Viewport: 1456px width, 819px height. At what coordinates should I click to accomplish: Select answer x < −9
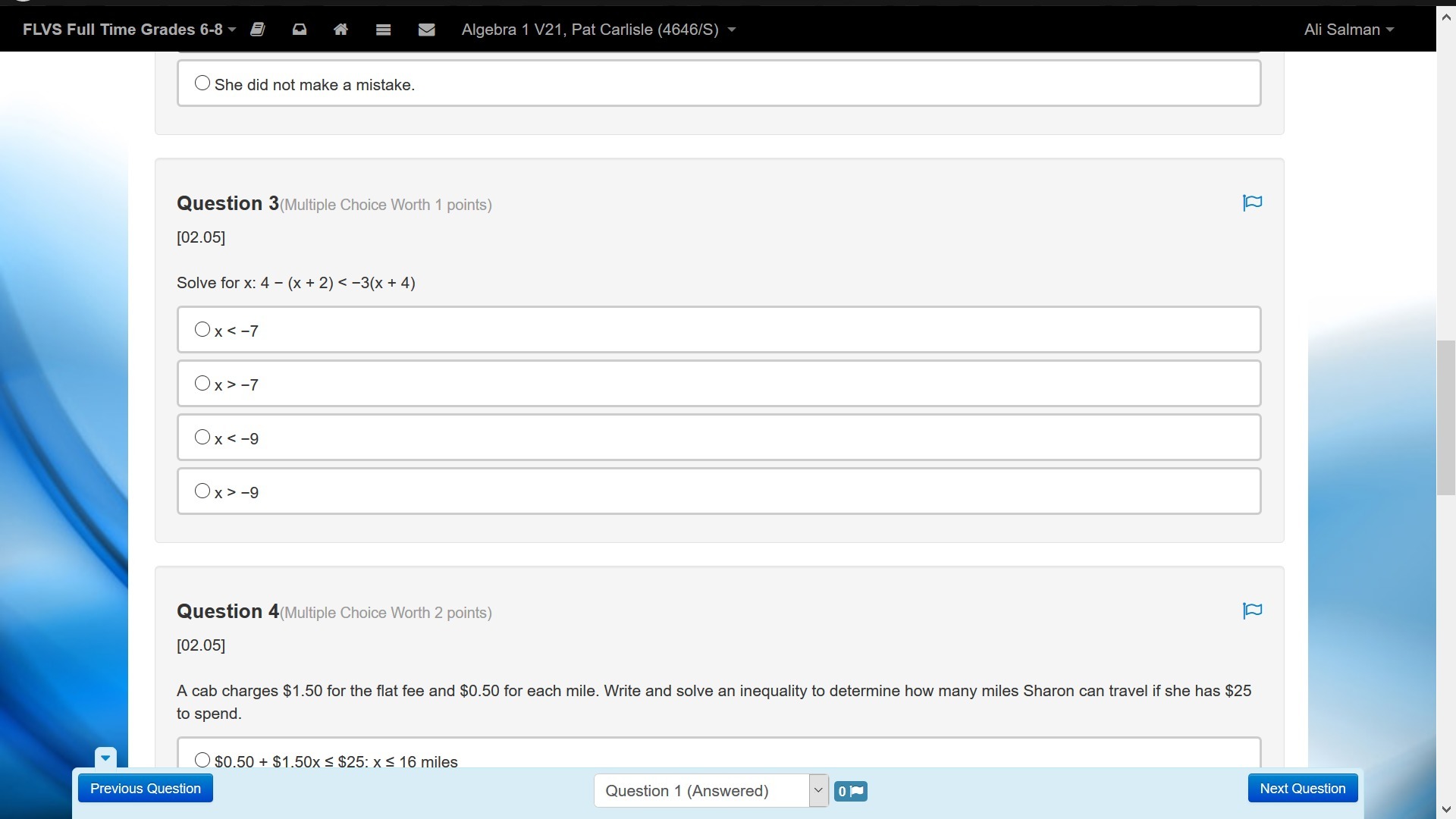coord(202,437)
